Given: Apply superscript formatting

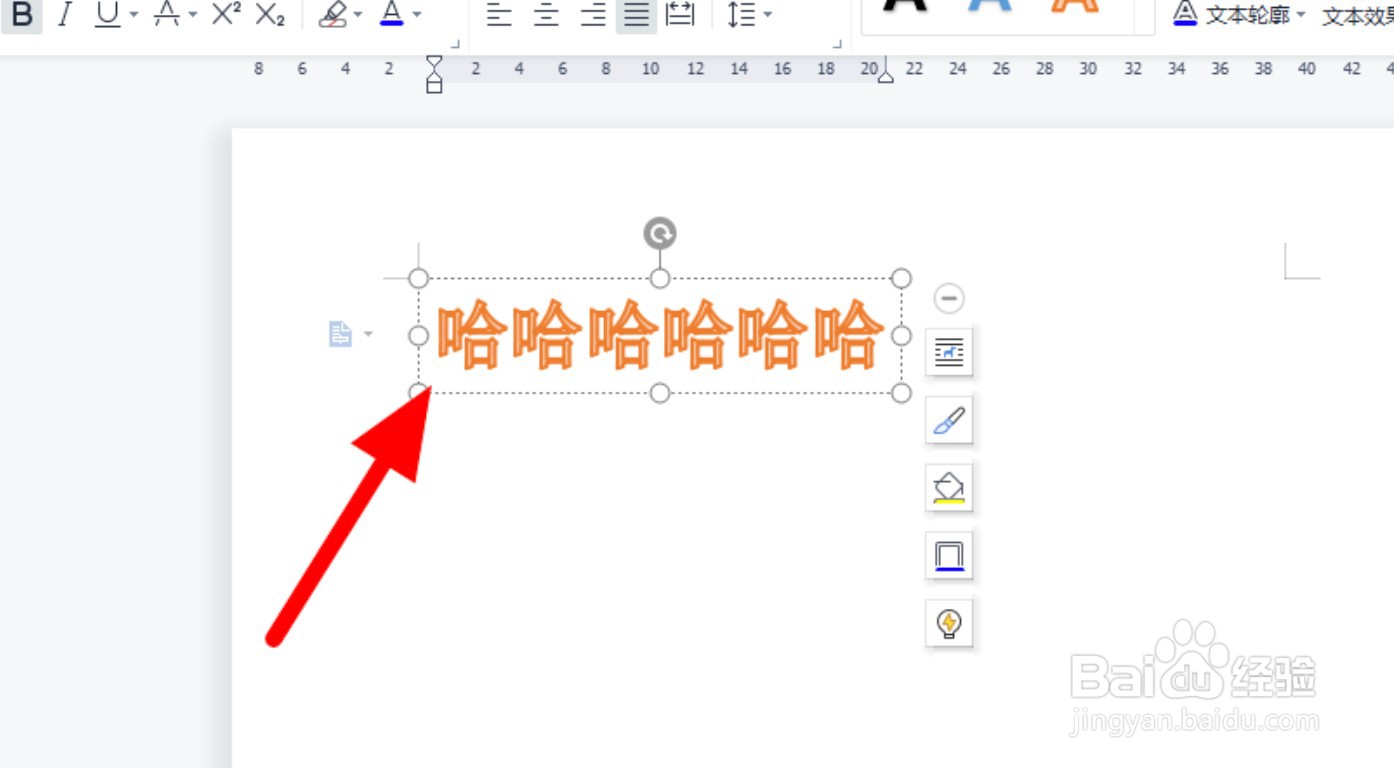Looking at the screenshot, I should 226,15.
